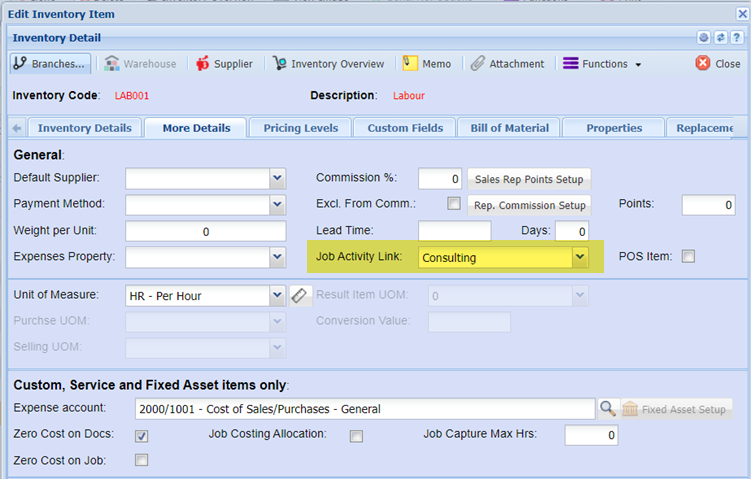
Task: Click the Sales Rep Points Setup button
Action: pos(529,179)
